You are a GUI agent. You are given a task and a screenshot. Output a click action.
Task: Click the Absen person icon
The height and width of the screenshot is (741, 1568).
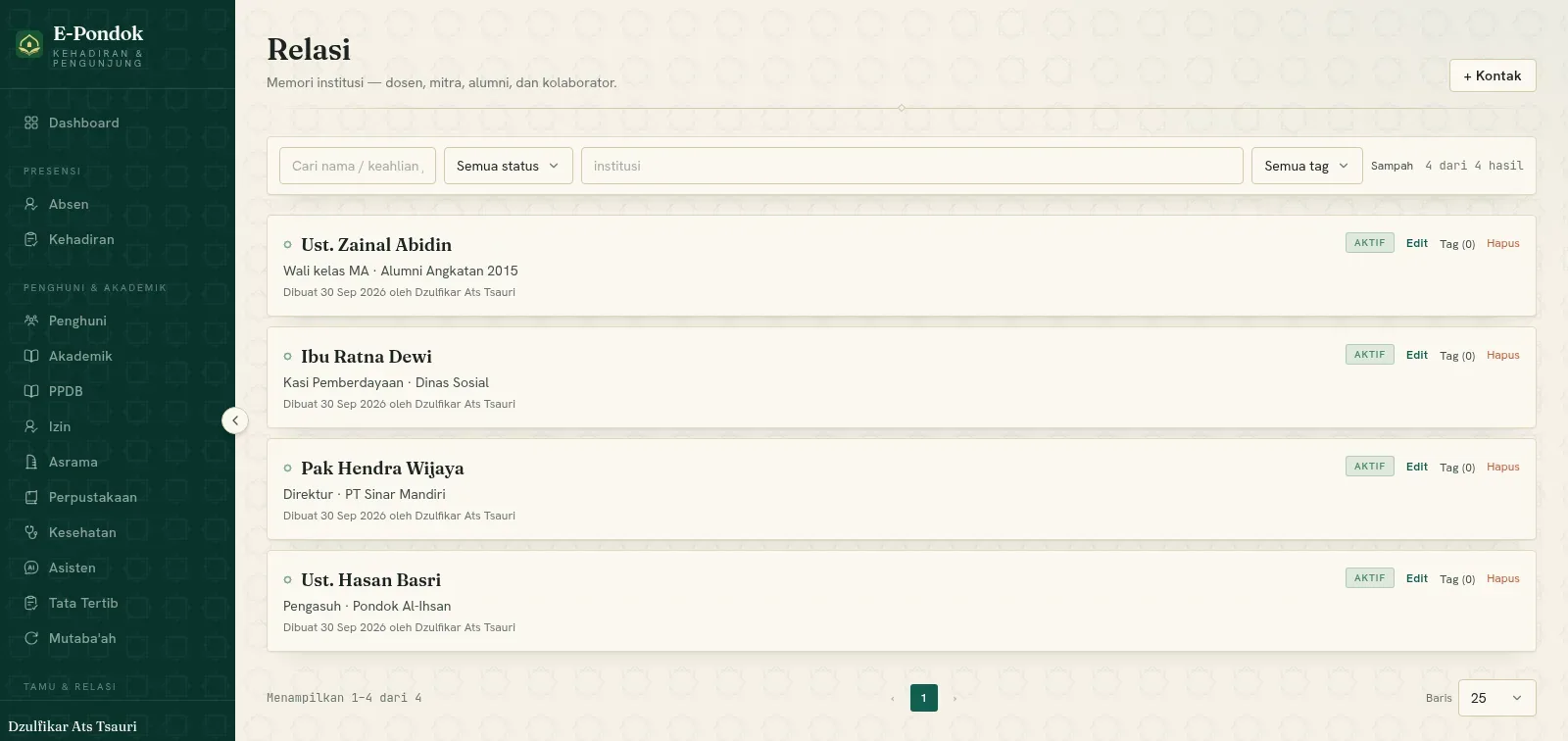pos(31,204)
